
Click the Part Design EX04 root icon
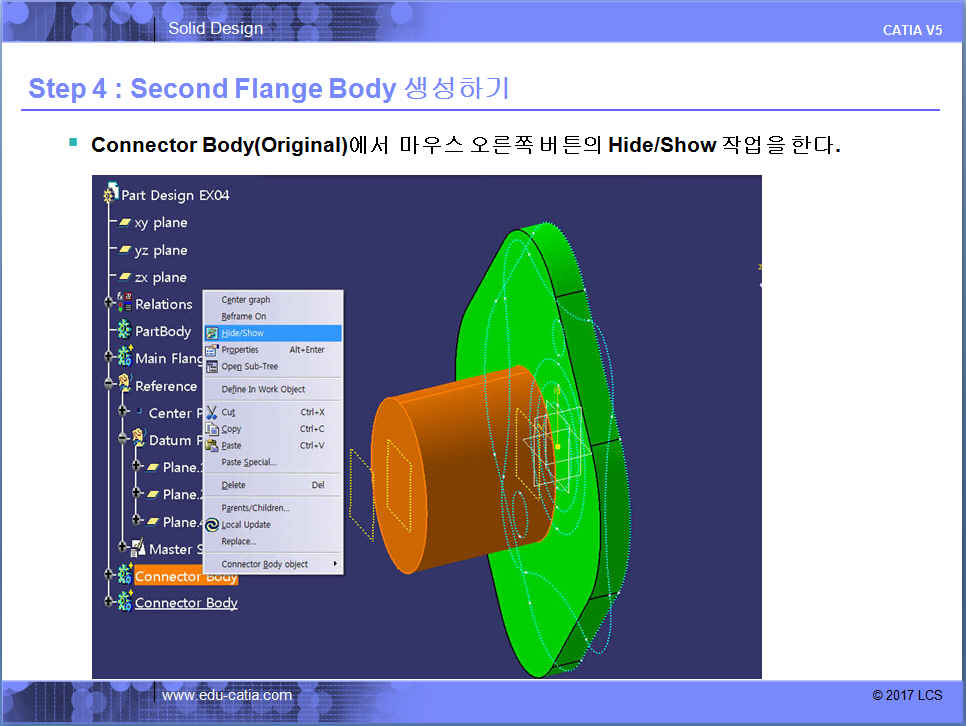[111, 194]
